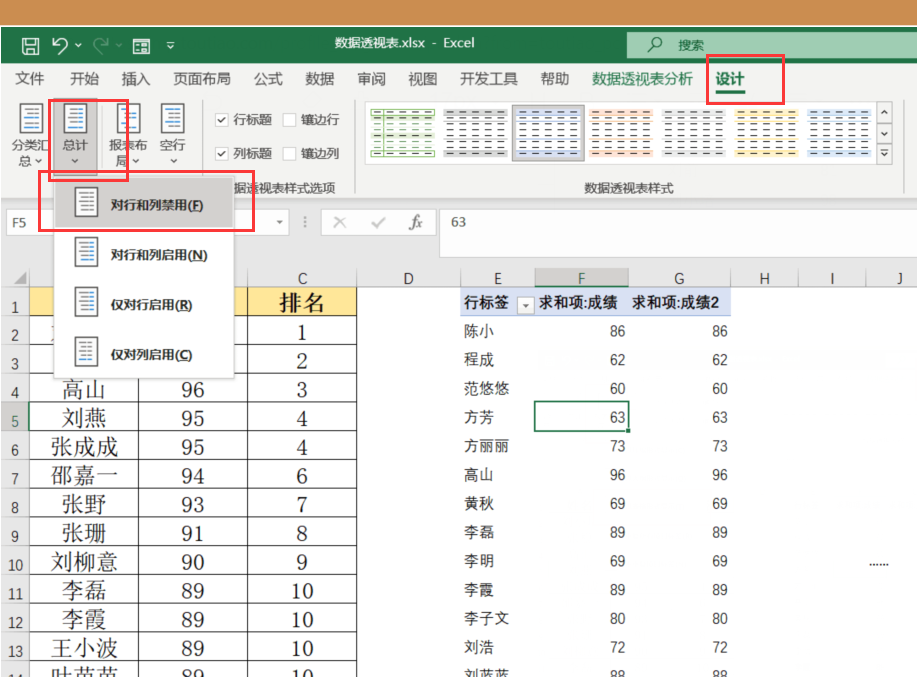
Task: Click the Save icon in quick access toolbar
Action: pos(30,46)
